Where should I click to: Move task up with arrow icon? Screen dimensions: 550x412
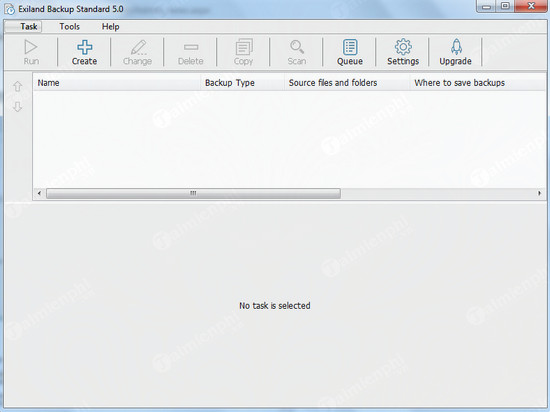(18, 86)
